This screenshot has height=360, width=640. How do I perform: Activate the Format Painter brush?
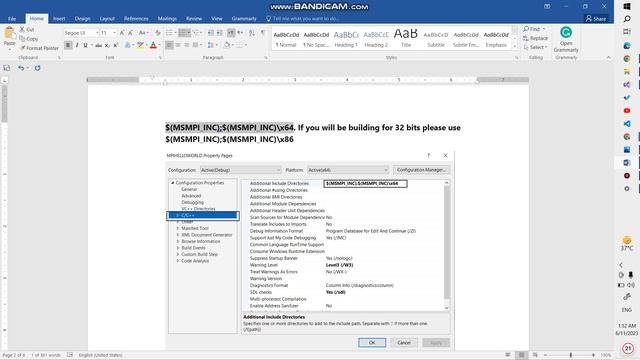(x=22, y=48)
